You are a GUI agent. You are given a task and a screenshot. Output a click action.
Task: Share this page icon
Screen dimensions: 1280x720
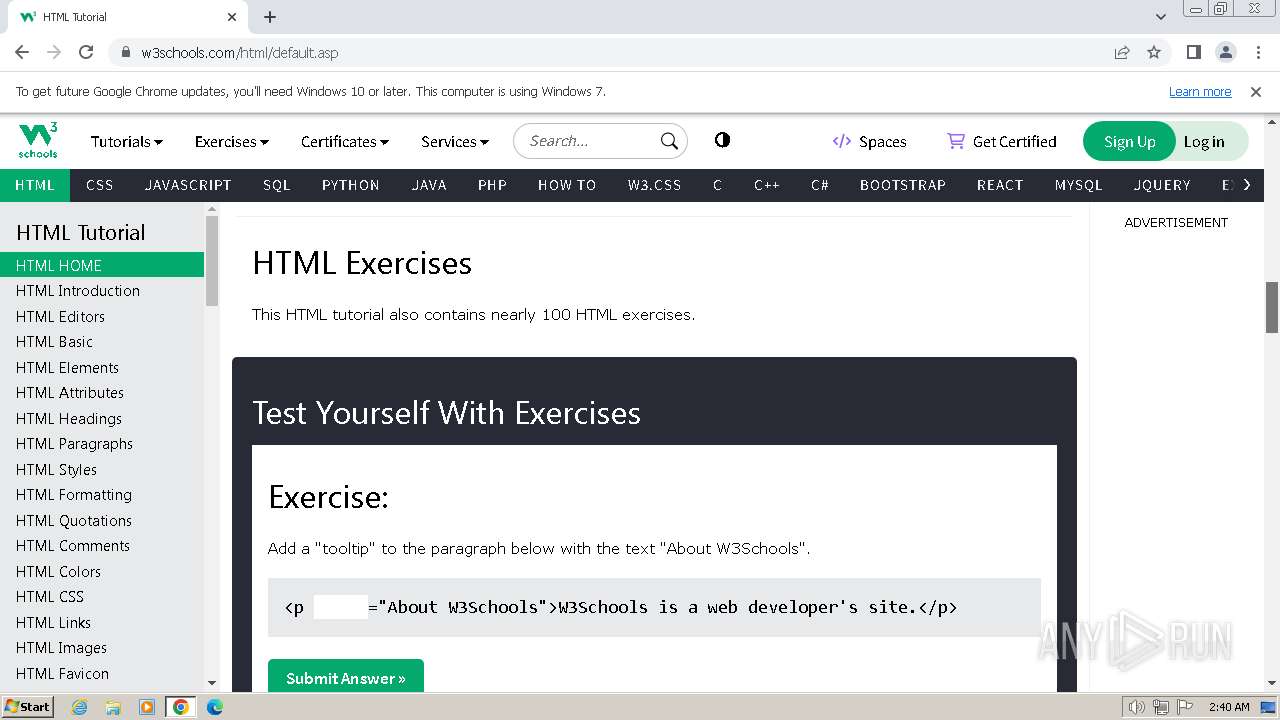point(1122,52)
